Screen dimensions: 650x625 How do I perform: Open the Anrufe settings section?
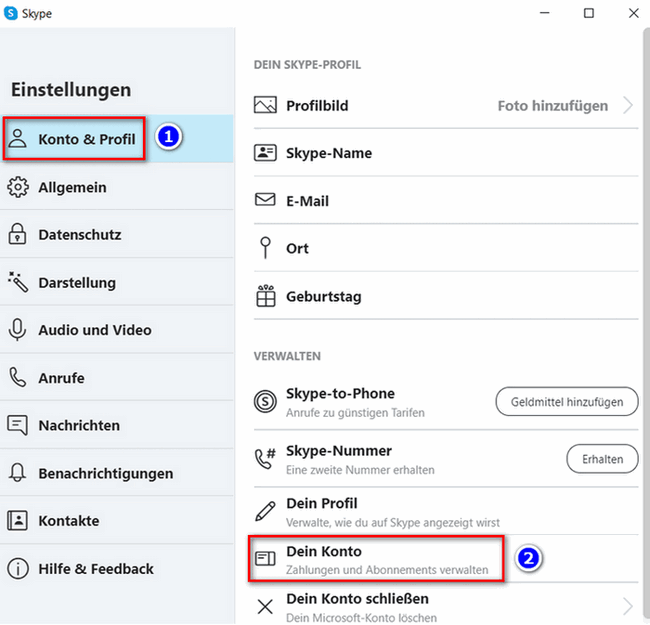(116, 378)
